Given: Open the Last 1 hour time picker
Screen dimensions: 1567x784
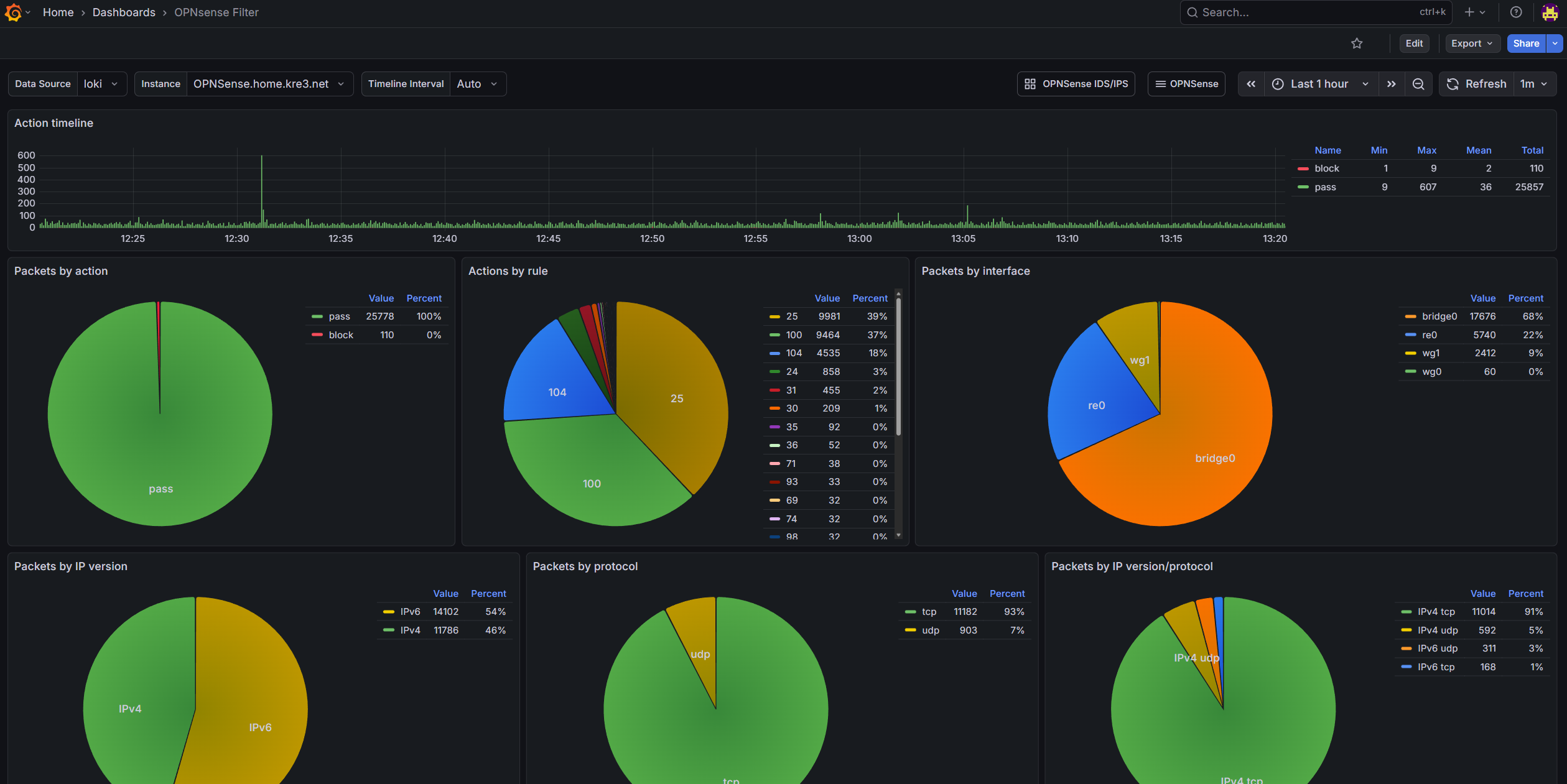Looking at the screenshot, I should coord(1320,84).
